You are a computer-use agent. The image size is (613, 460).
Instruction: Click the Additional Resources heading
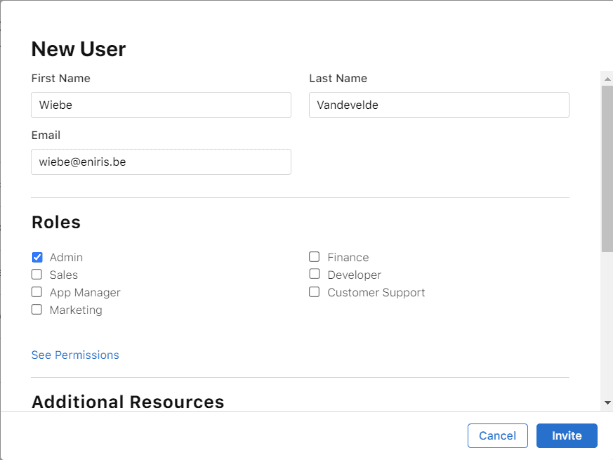pyautogui.click(x=128, y=402)
